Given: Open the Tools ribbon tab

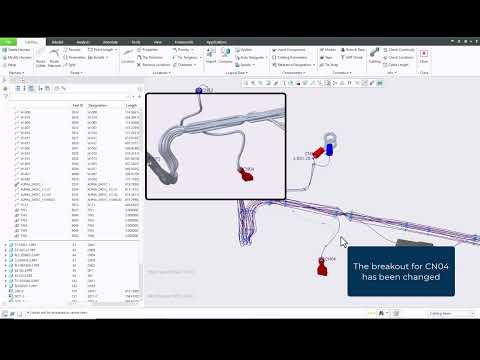Looking at the screenshot, I should pos(136,42).
